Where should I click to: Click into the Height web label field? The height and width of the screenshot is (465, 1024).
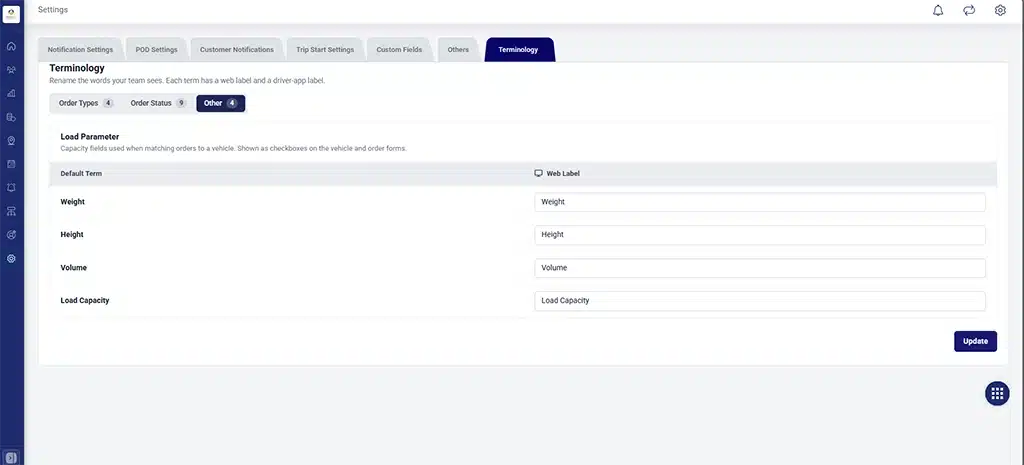pyautogui.click(x=760, y=235)
